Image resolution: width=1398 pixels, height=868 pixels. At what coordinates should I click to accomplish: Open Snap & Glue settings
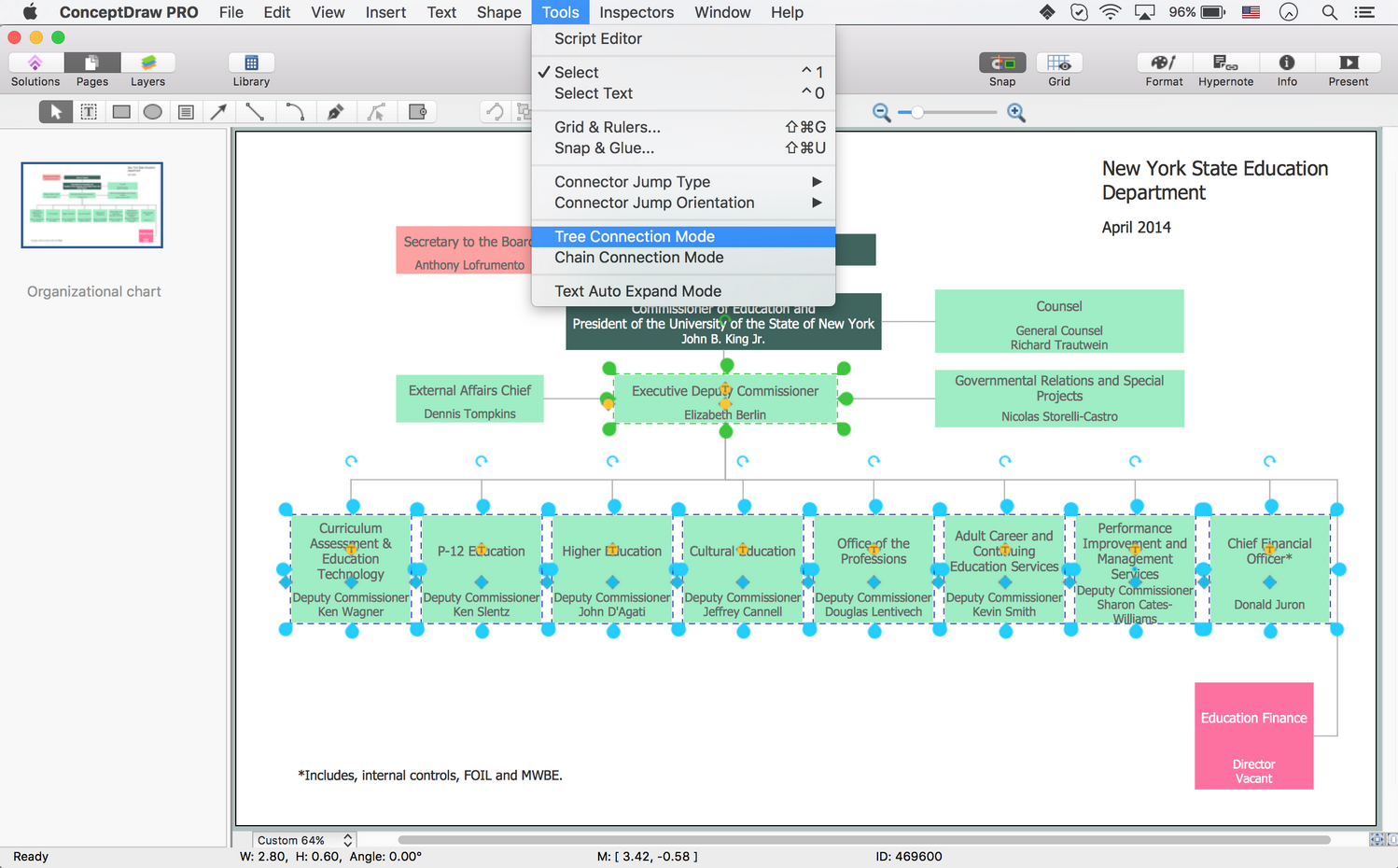683,147
